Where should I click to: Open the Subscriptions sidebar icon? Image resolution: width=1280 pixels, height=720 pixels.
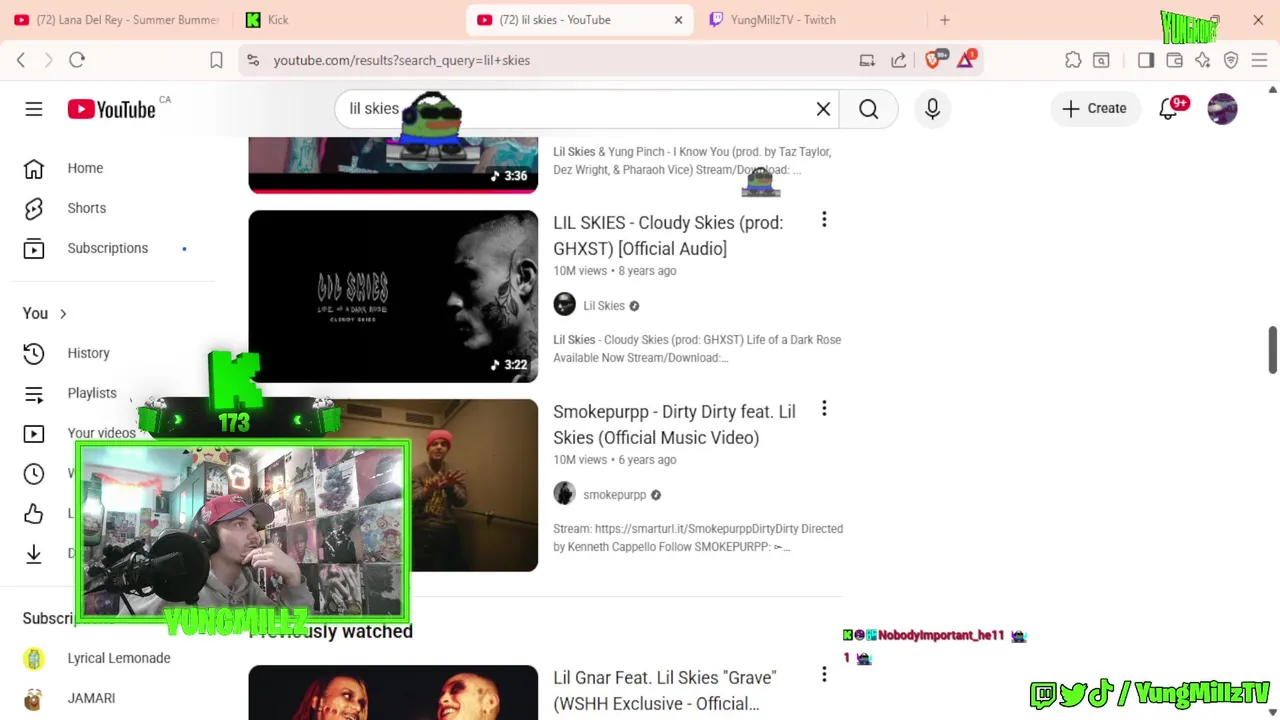34,248
